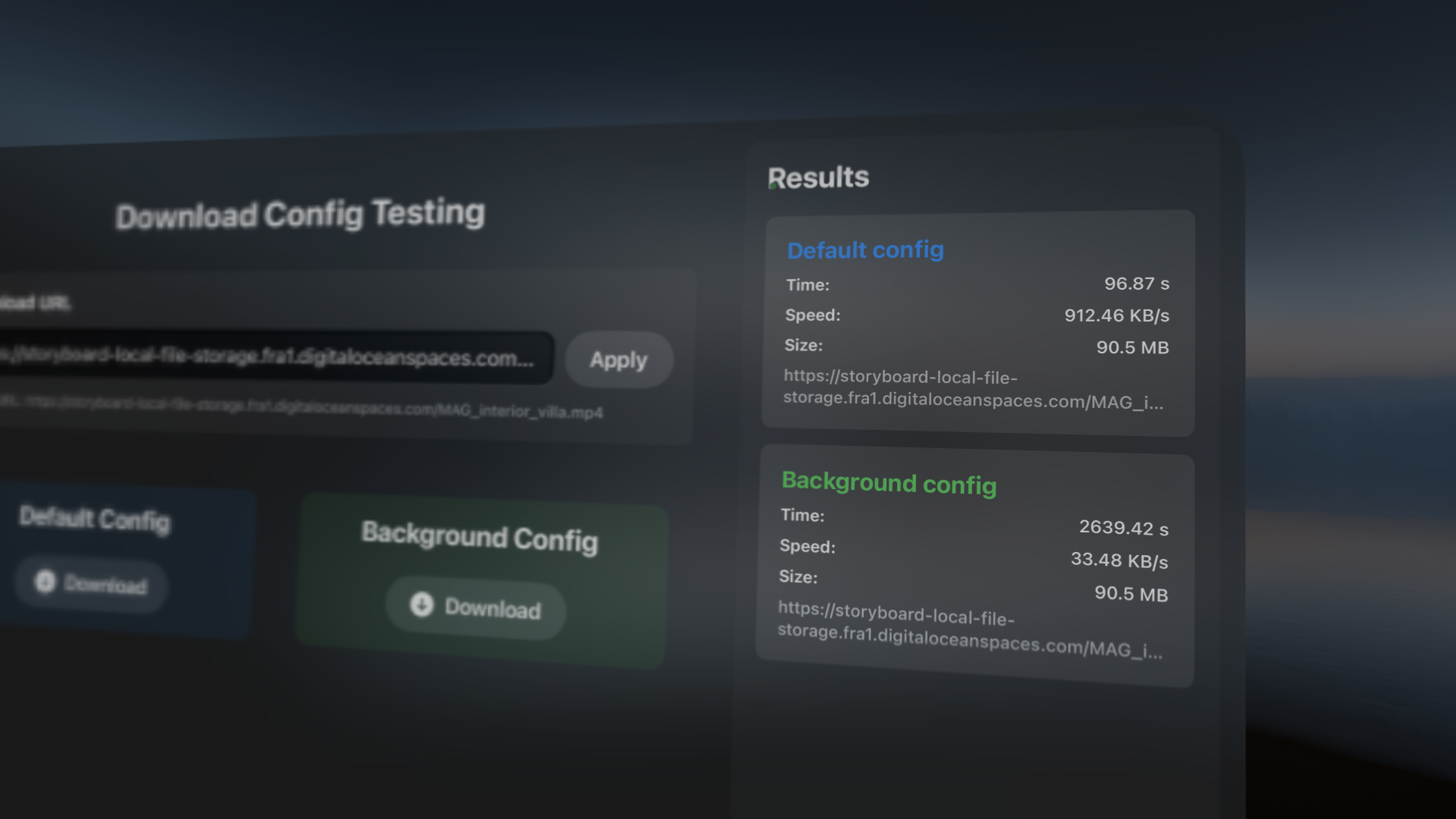Select the blue Default config result title
The image size is (1456, 819).
coord(865,250)
